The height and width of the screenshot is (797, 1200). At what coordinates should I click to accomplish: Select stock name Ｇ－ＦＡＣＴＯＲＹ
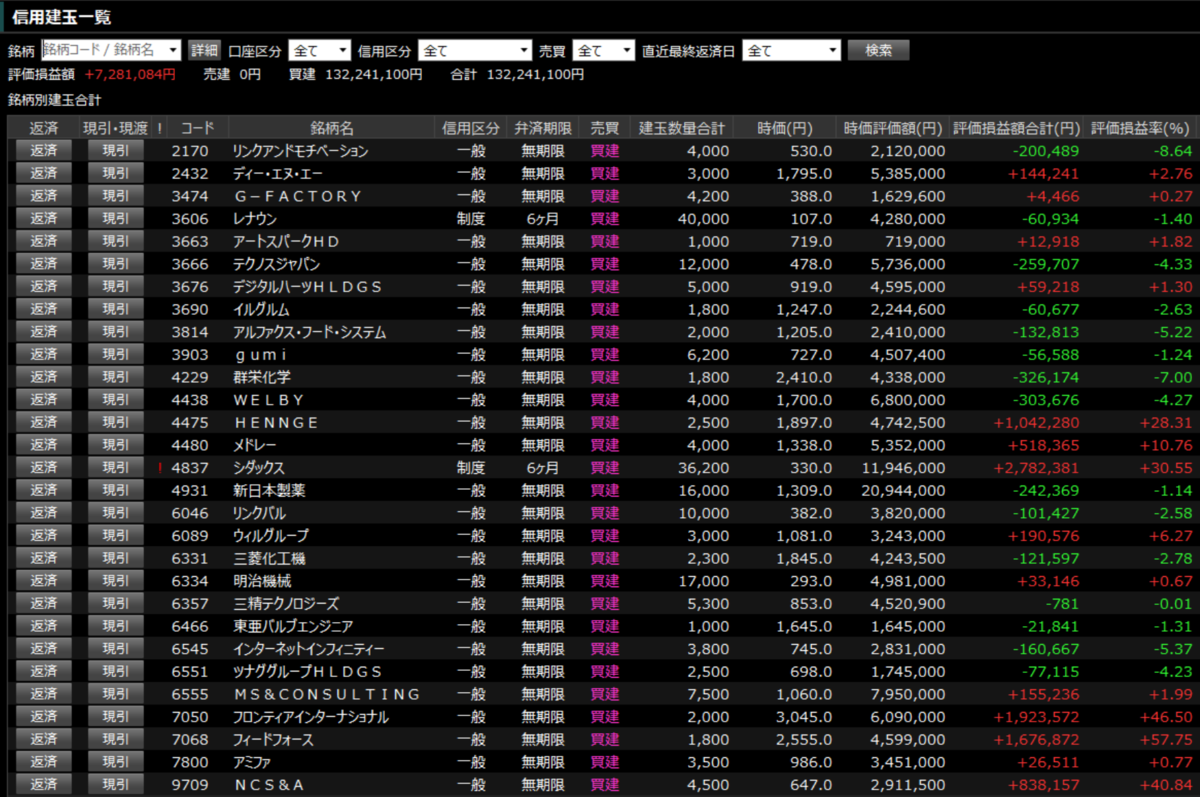(x=296, y=196)
